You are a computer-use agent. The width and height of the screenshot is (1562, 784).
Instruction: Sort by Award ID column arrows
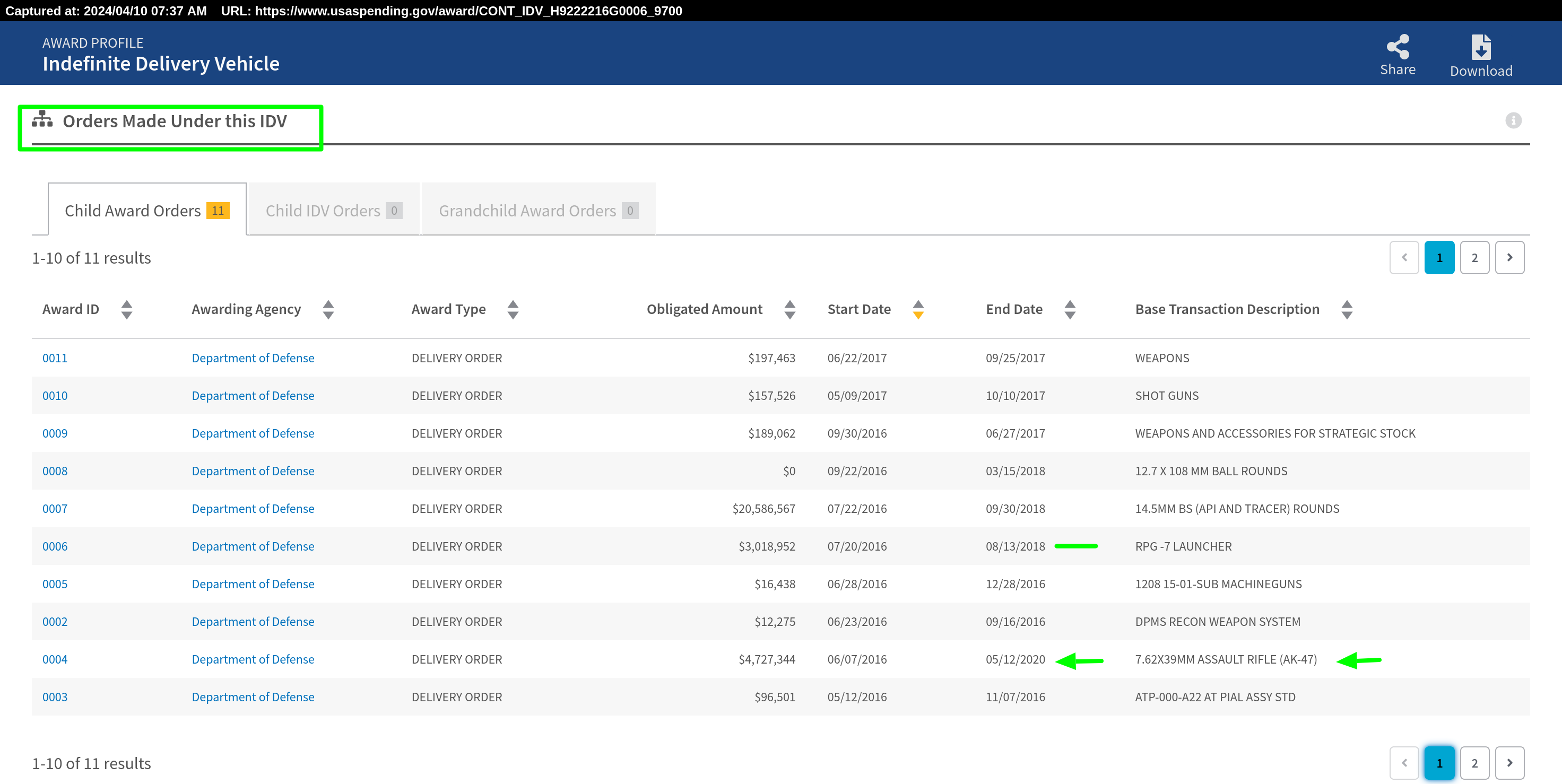click(x=127, y=310)
